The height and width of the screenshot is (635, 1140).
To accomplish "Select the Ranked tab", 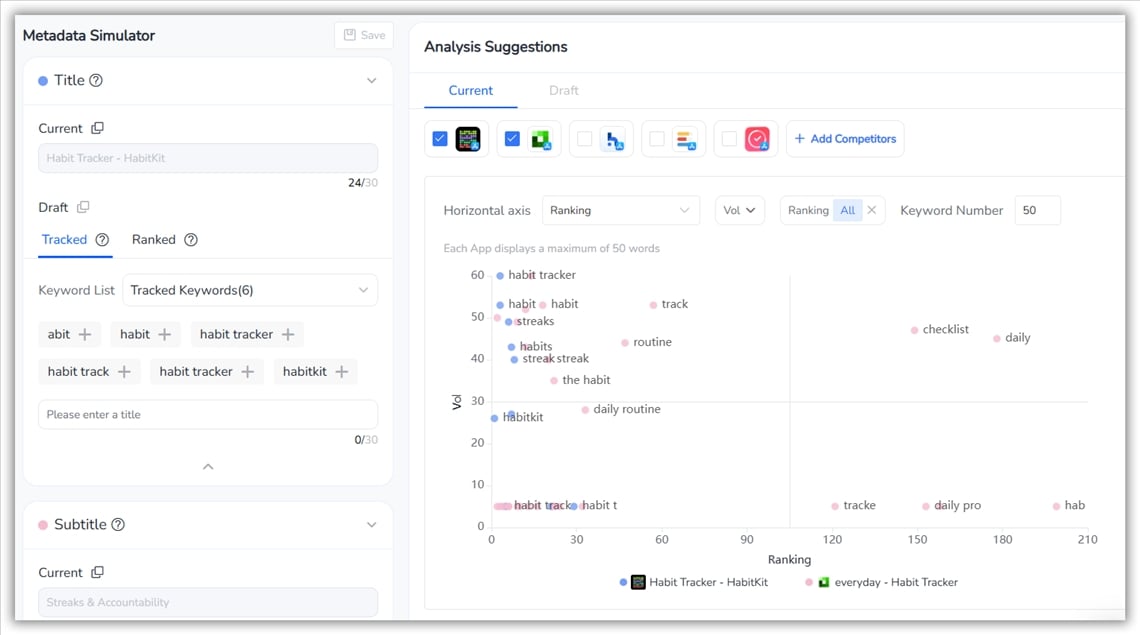I will [155, 239].
